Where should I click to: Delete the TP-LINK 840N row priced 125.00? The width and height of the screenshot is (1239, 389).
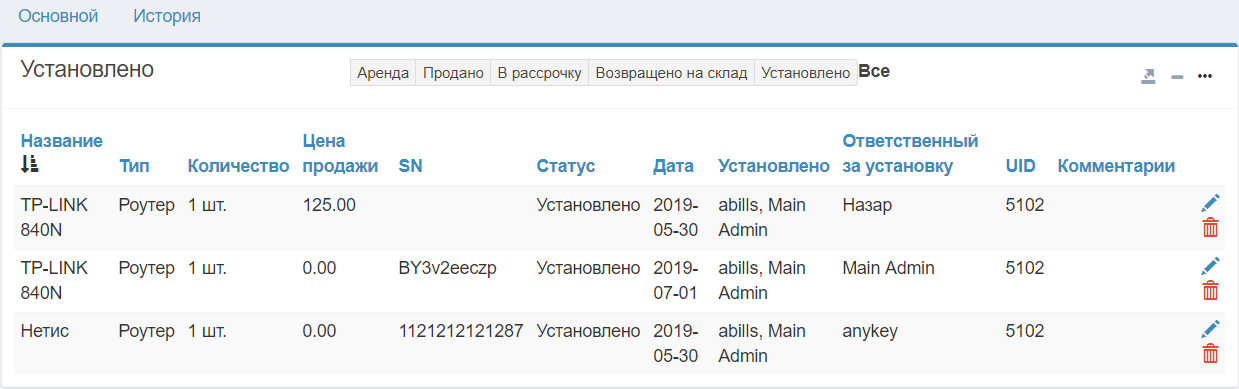[x=1210, y=228]
